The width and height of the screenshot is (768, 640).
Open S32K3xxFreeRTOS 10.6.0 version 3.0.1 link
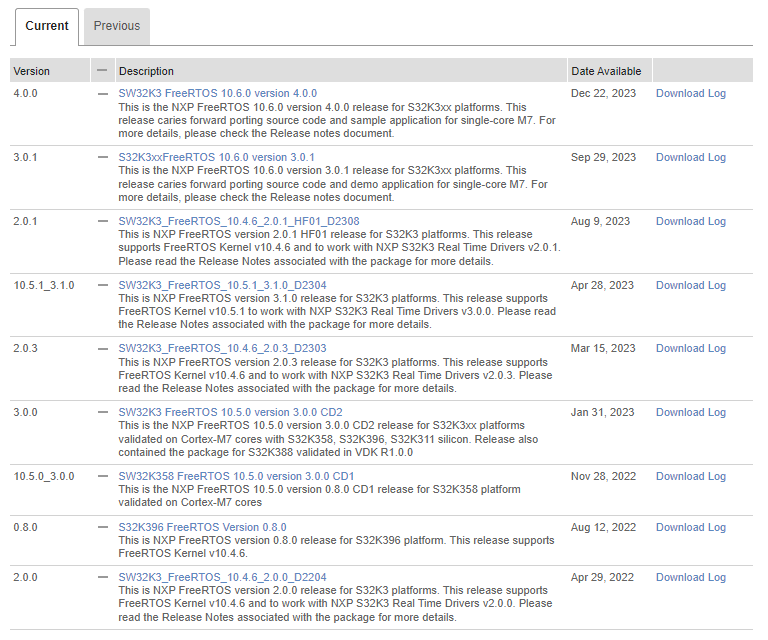pyautogui.click(x=216, y=157)
